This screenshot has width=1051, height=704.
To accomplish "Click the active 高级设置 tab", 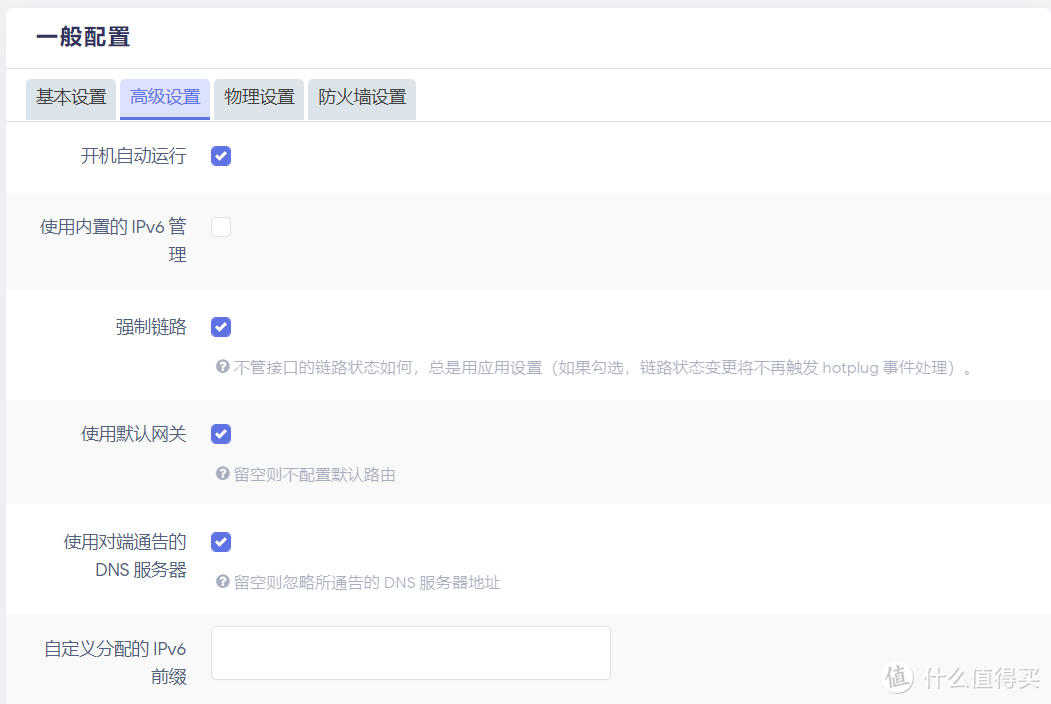I will coord(164,99).
